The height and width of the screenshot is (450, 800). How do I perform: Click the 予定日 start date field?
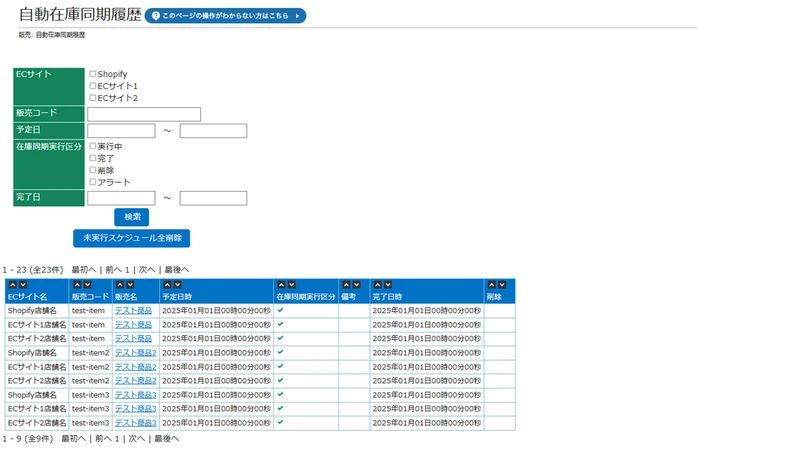pos(121,131)
